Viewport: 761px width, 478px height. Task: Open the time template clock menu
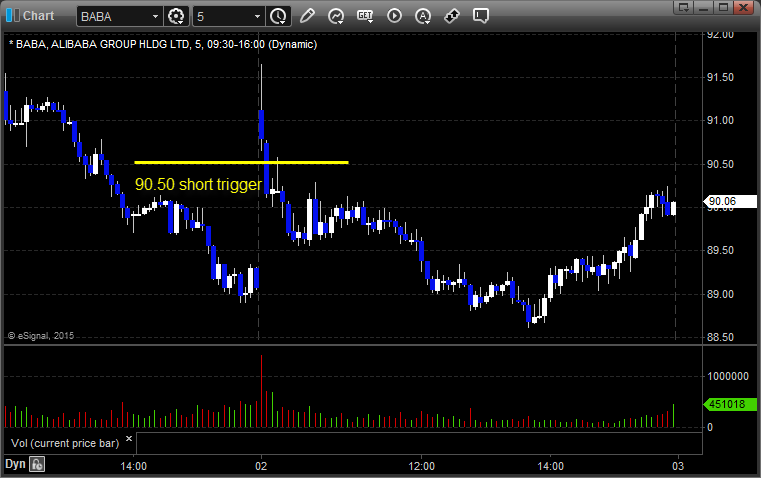[278, 16]
